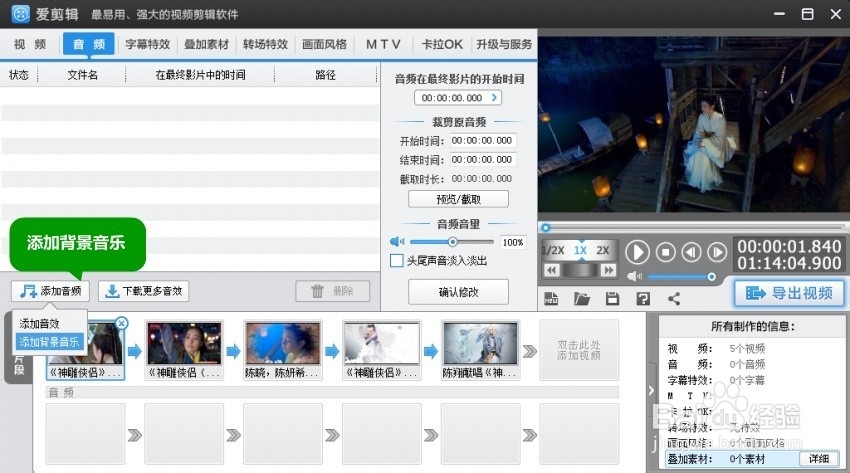The width and height of the screenshot is (850, 473).
Task: Collapse the info panel side arrow
Action: (x=652, y=390)
